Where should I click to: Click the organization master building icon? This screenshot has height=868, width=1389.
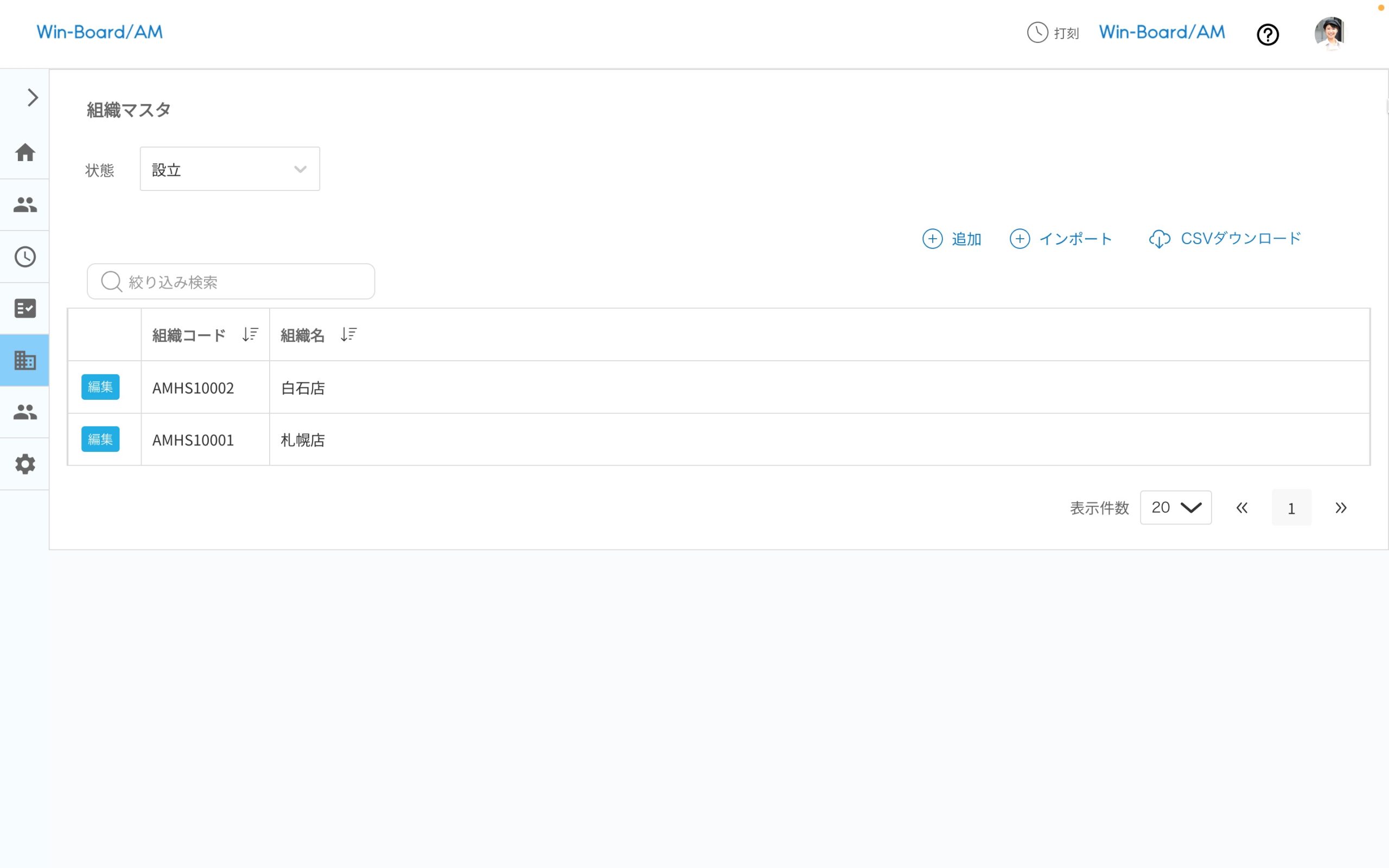(24, 361)
